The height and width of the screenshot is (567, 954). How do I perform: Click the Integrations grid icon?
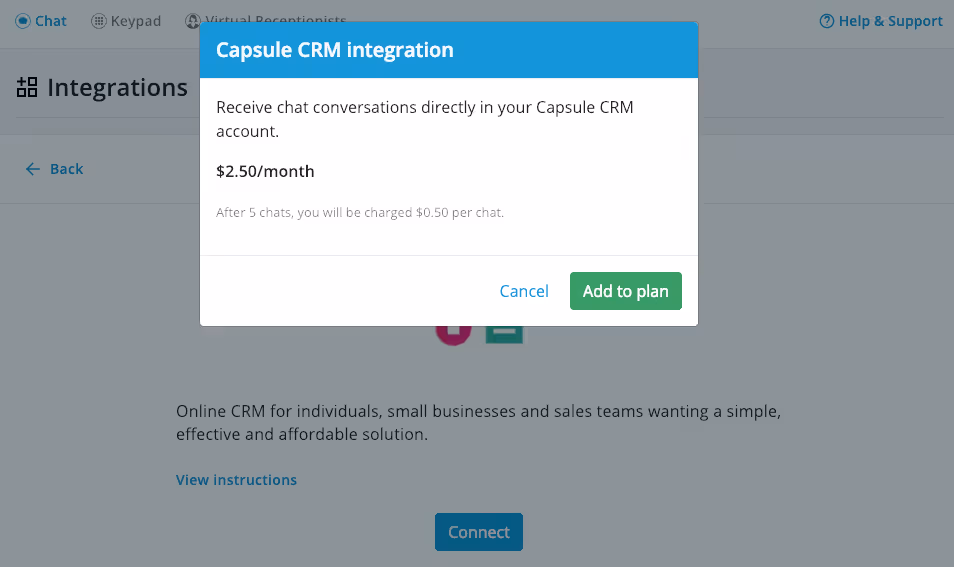pos(27,88)
